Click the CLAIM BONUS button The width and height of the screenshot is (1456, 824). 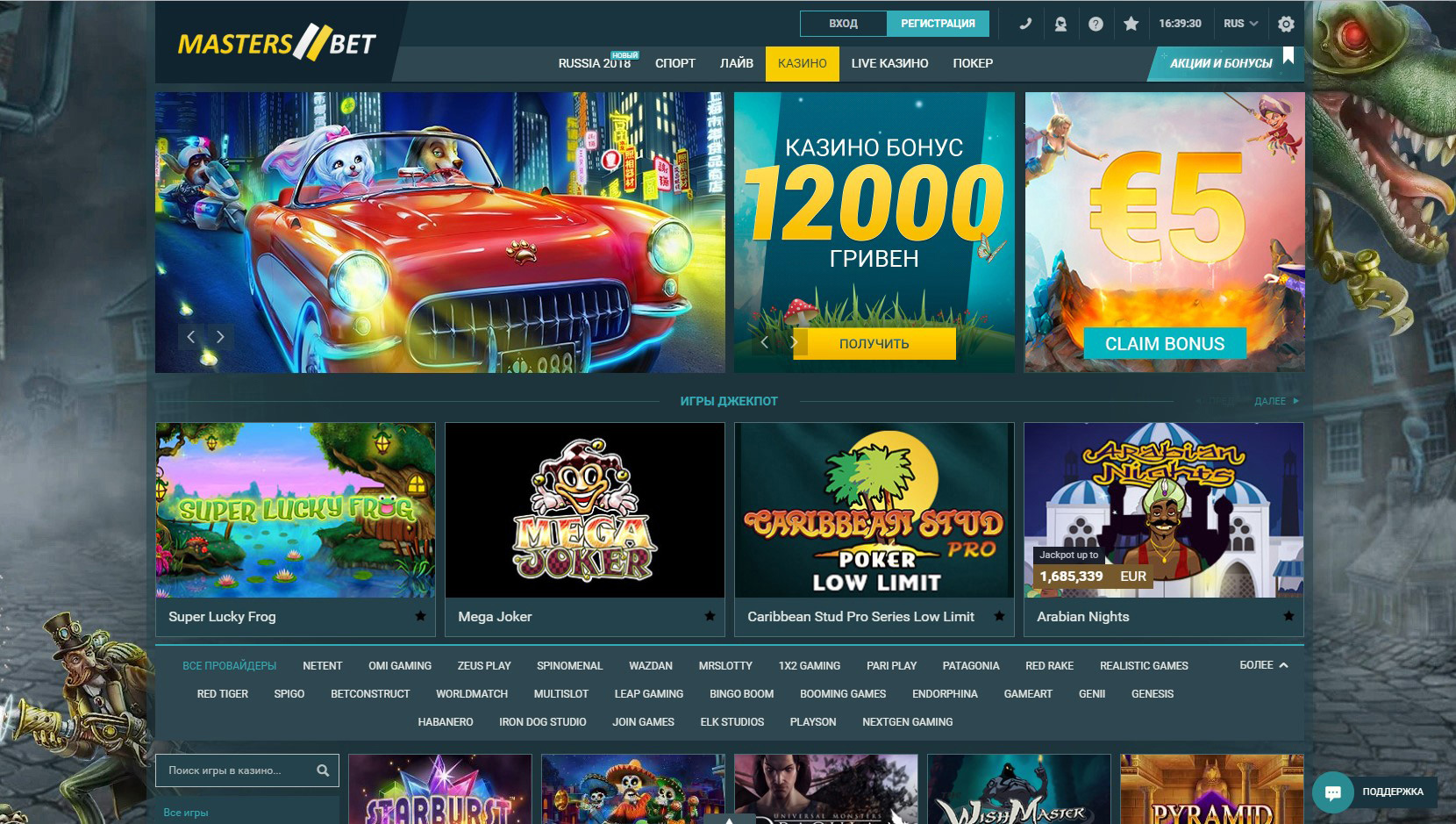(1165, 344)
